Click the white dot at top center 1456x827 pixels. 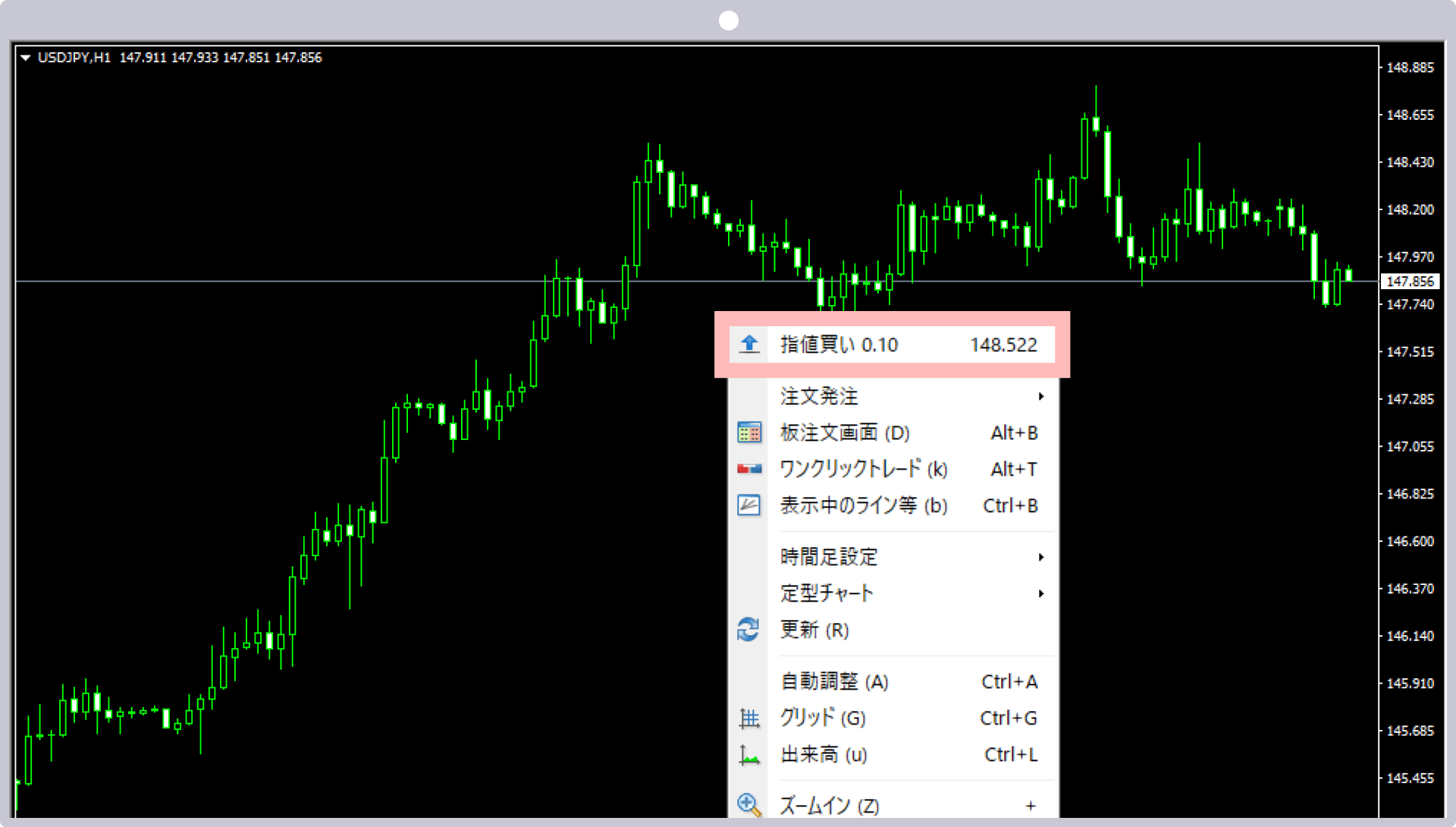tap(729, 20)
